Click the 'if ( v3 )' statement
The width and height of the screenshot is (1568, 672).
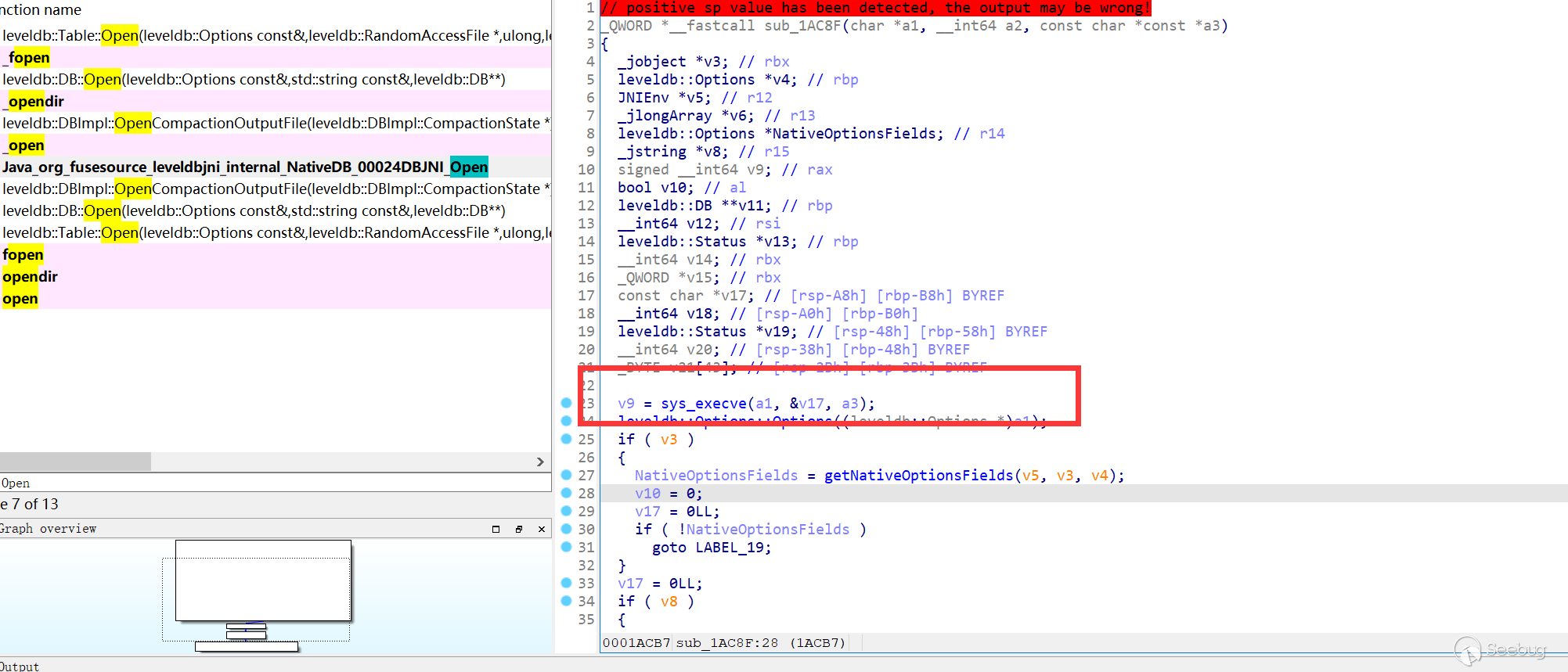pyautogui.click(x=656, y=440)
